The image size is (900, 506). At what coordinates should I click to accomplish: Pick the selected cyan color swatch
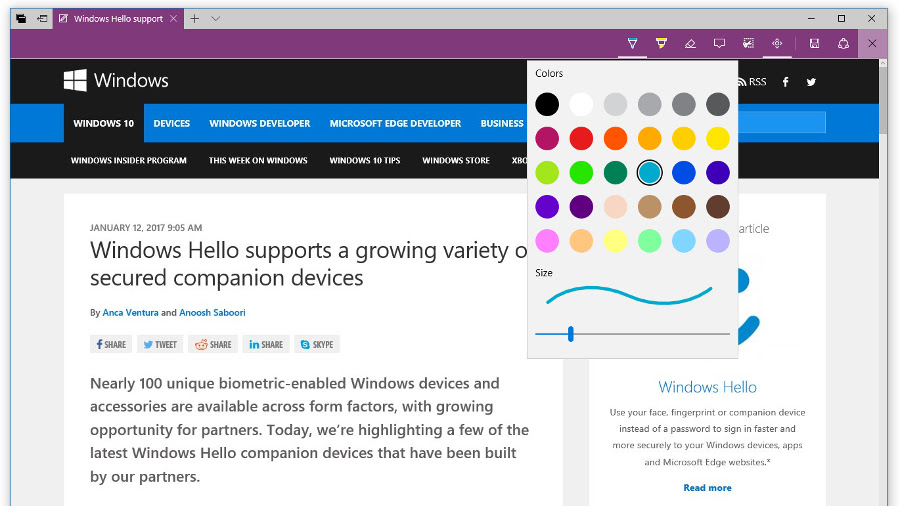click(649, 173)
